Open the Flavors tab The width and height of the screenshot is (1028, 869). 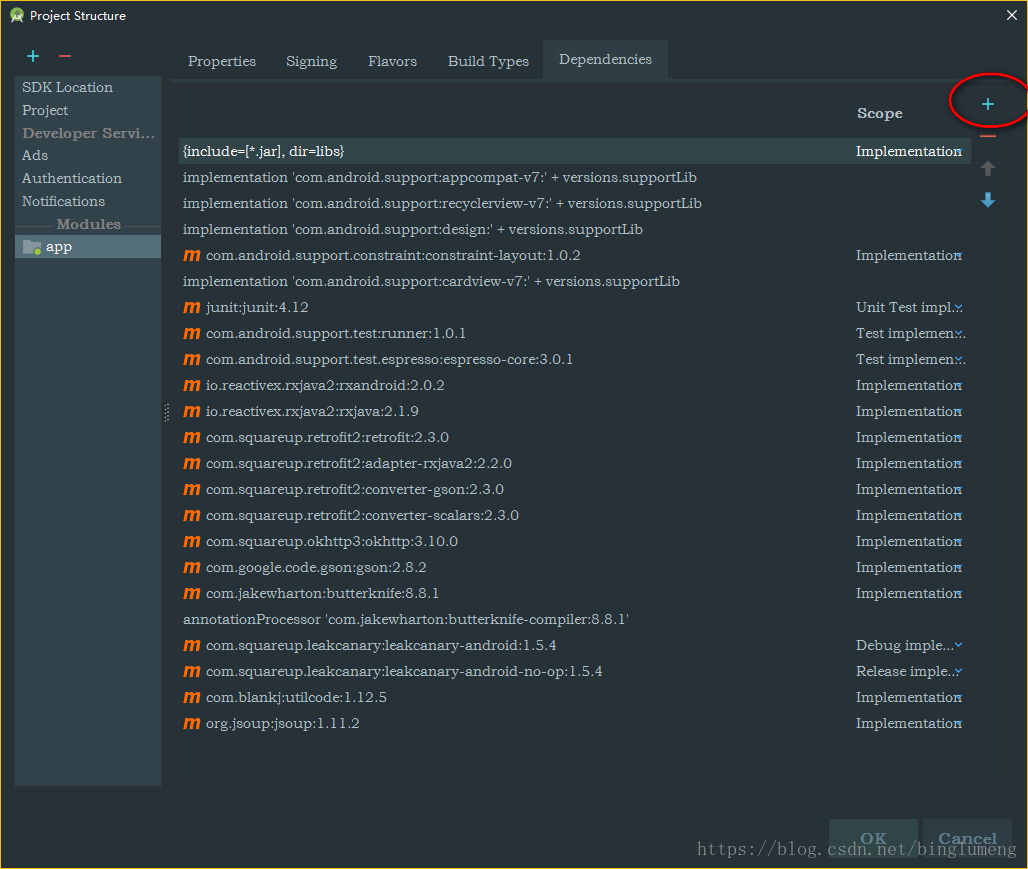[392, 61]
